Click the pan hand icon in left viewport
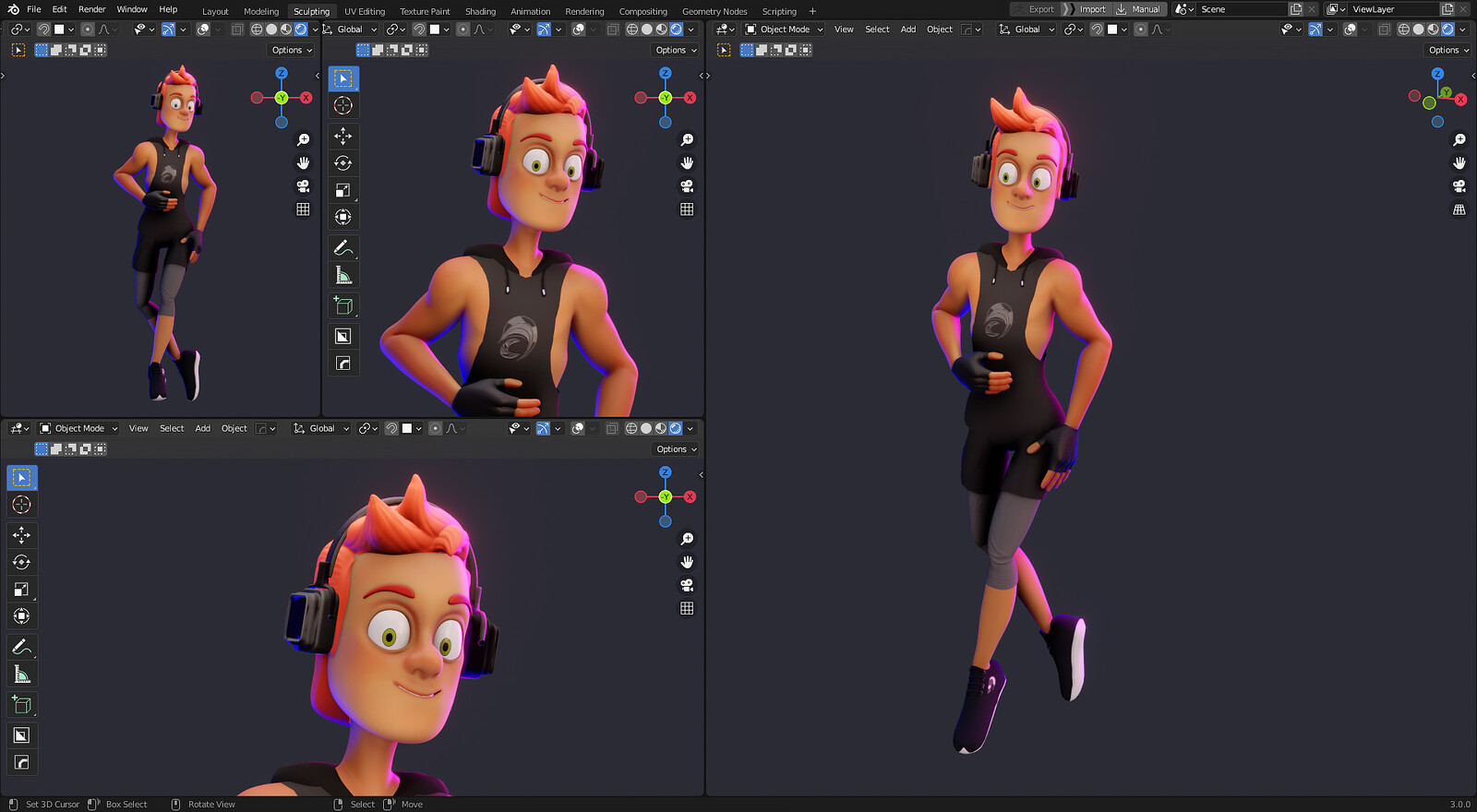The width and height of the screenshot is (1477, 812). (303, 163)
